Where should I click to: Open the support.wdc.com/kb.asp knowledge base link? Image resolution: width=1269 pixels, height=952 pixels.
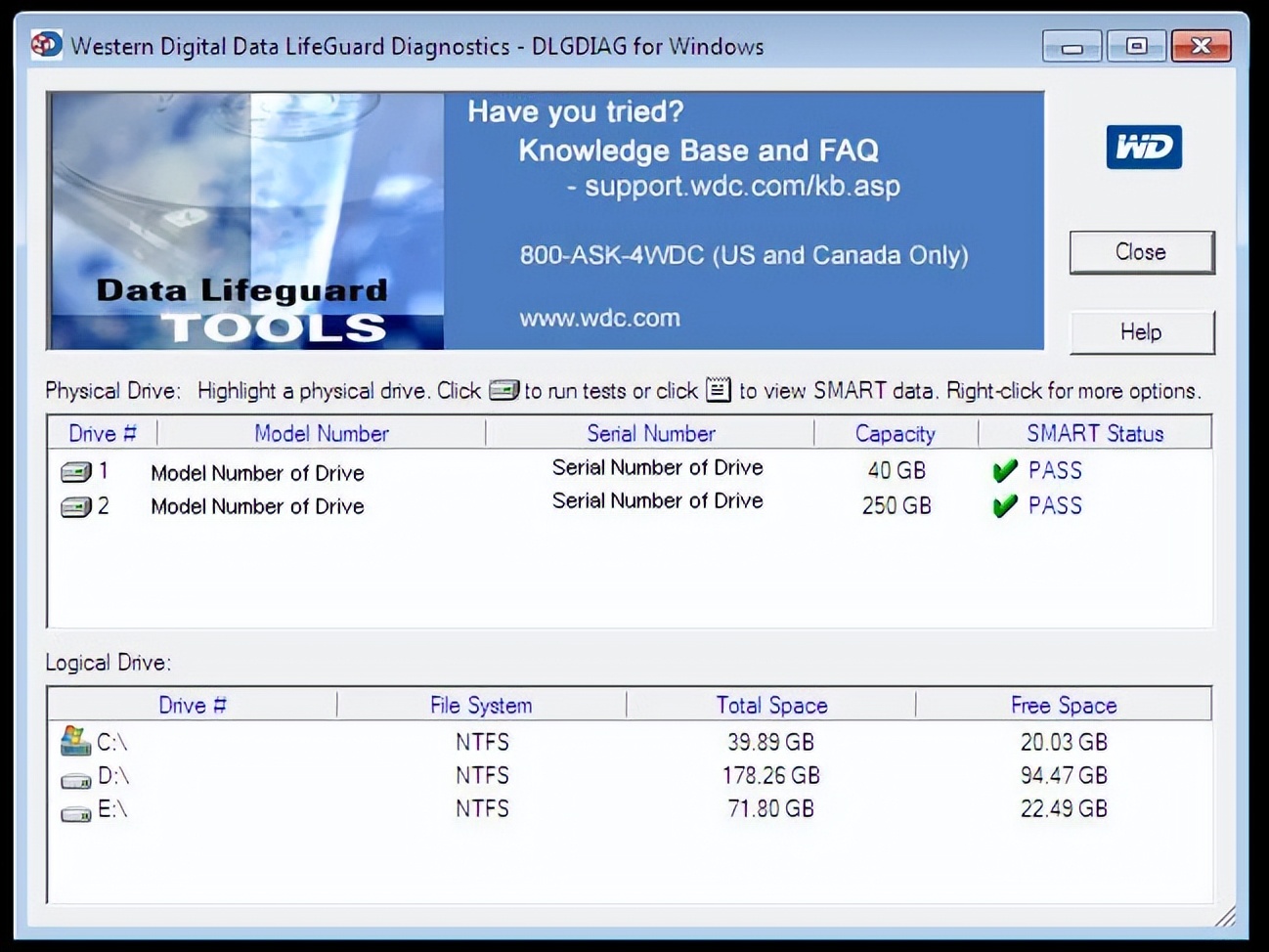tap(741, 186)
